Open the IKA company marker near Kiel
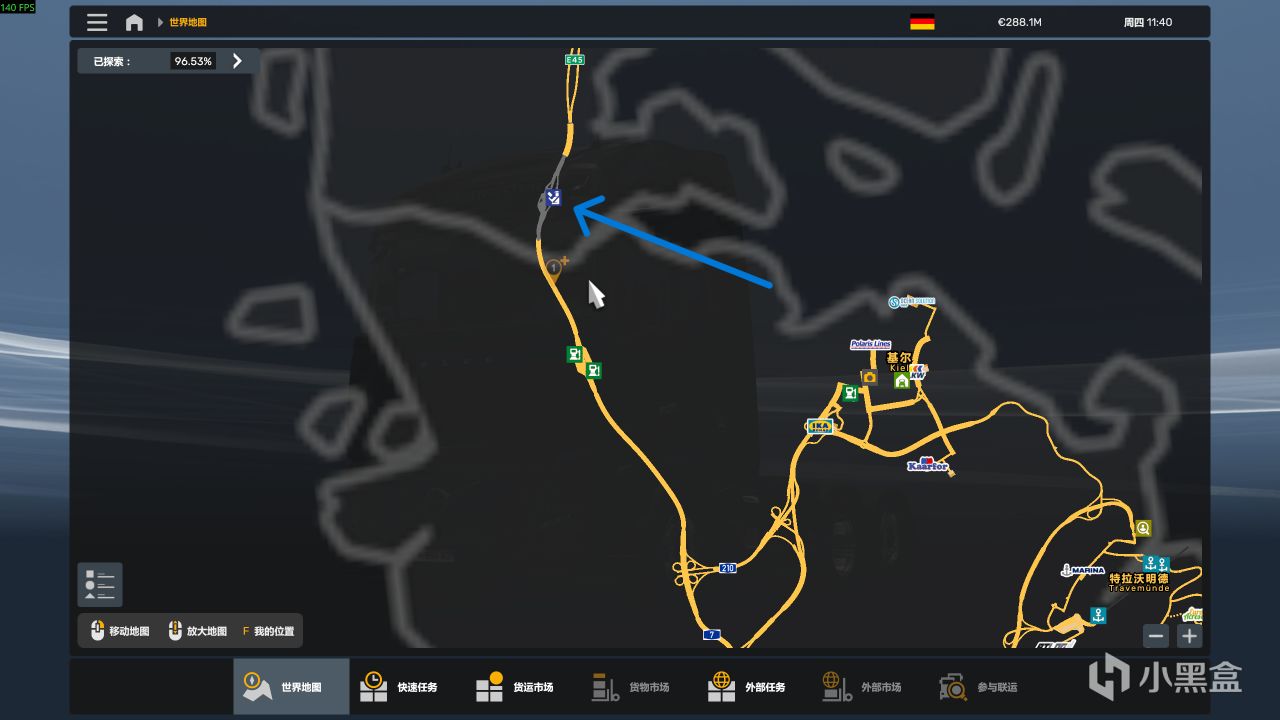This screenshot has height=720, width=1280. (820, 426)
